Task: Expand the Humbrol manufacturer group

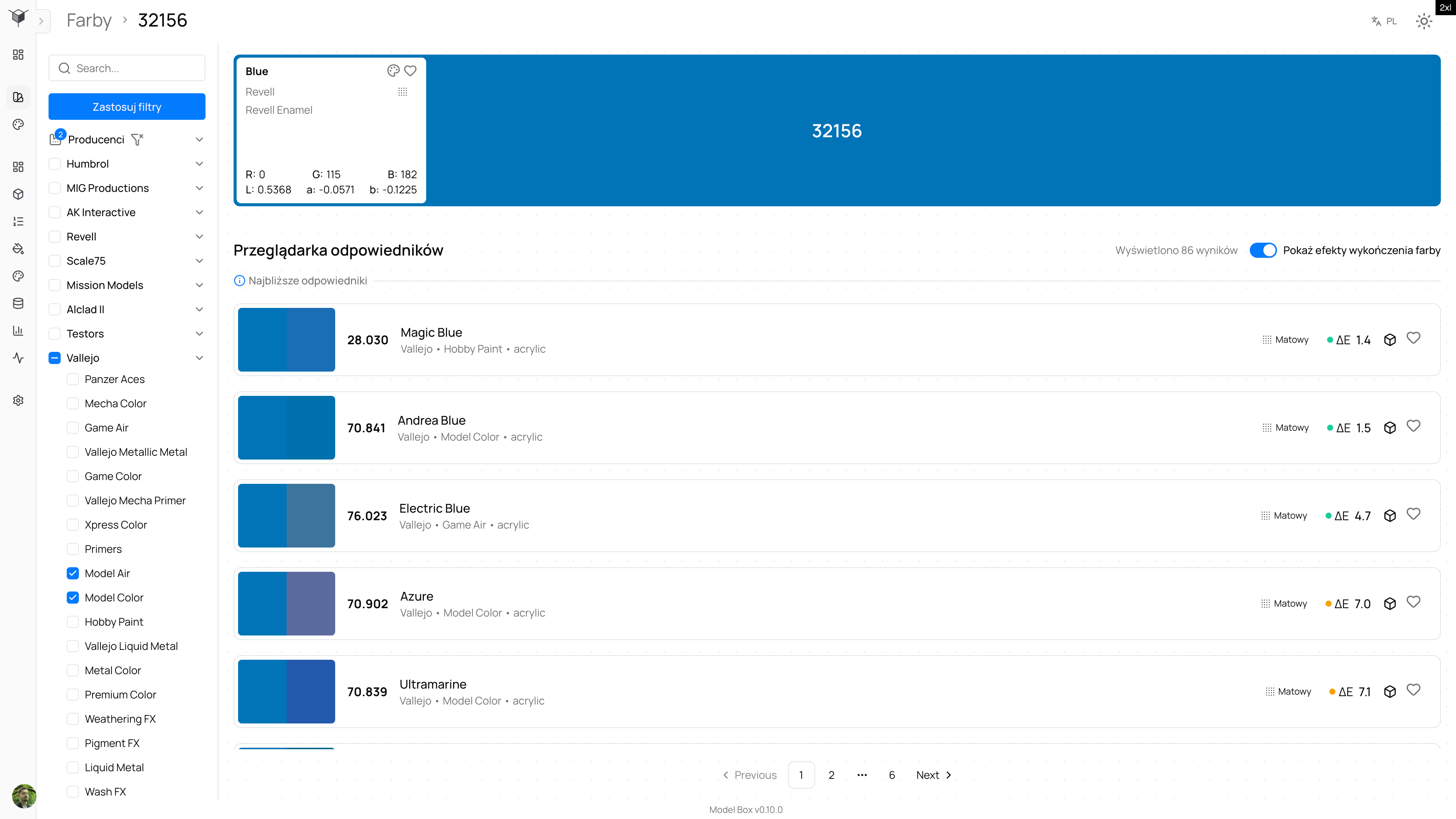Action: coord(199,164)
